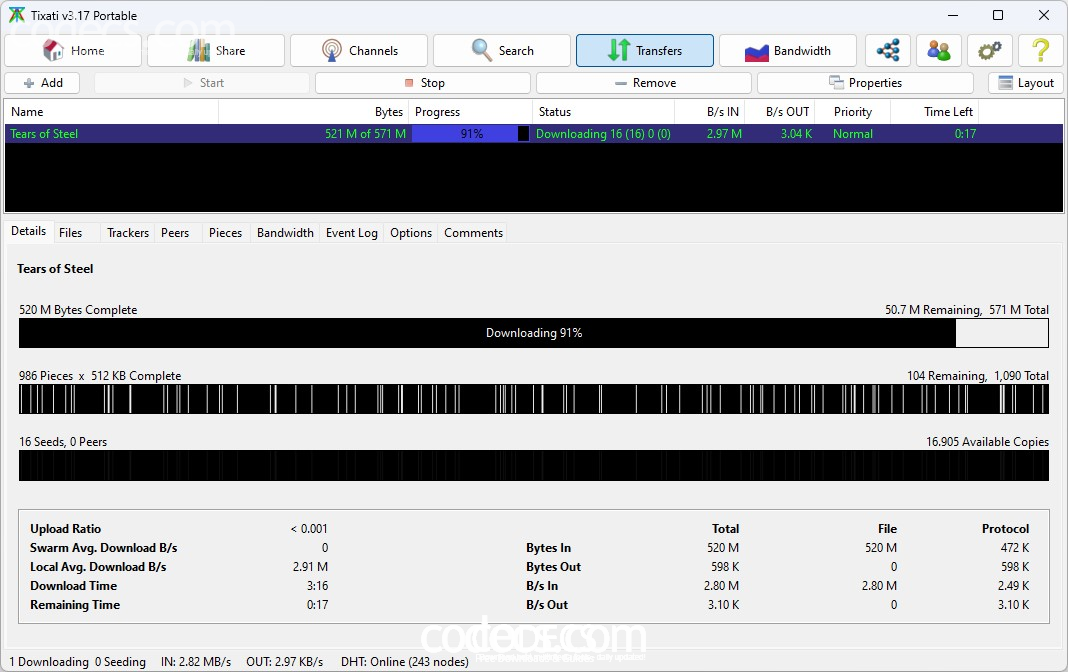Maximize the Tixati window

(998, 15)
